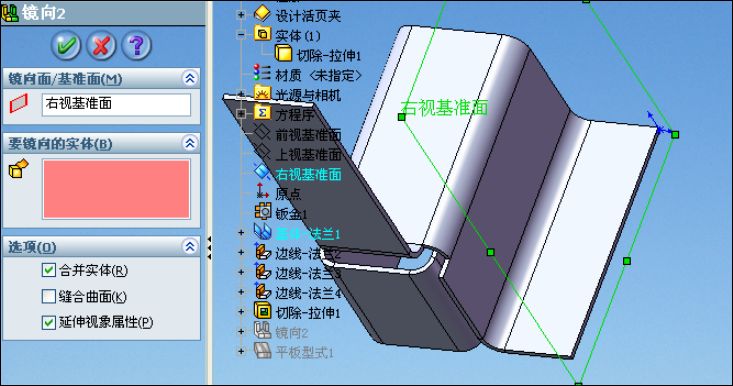Click the 右视基准面 mirror plane field
733x386 pixels.
(116, 104)
